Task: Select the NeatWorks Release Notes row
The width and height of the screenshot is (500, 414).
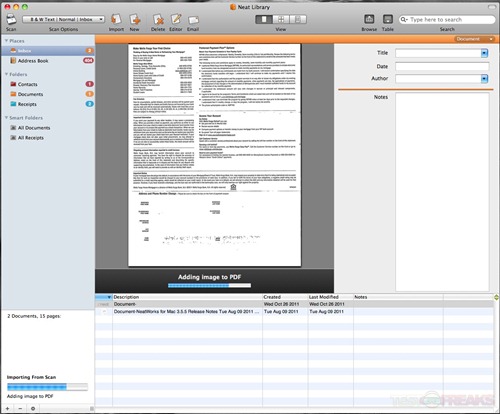Action: (294, 311)
